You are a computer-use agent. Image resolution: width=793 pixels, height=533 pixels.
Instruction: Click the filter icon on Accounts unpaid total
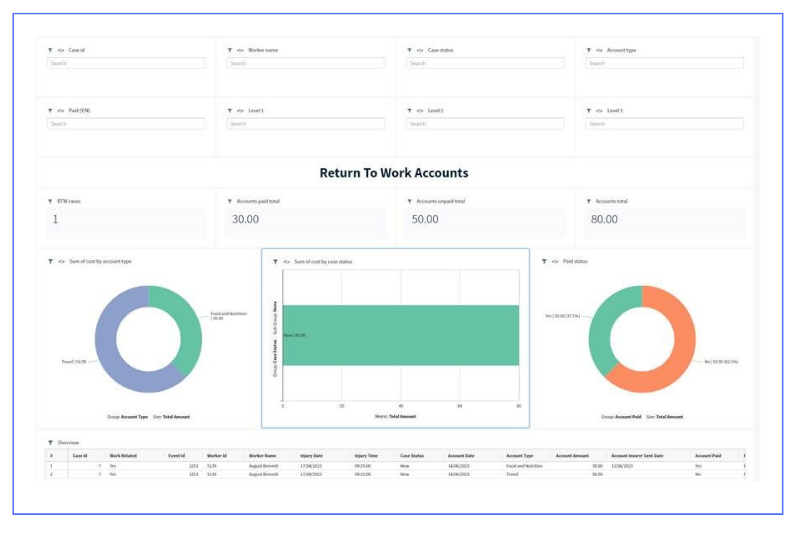409,201
